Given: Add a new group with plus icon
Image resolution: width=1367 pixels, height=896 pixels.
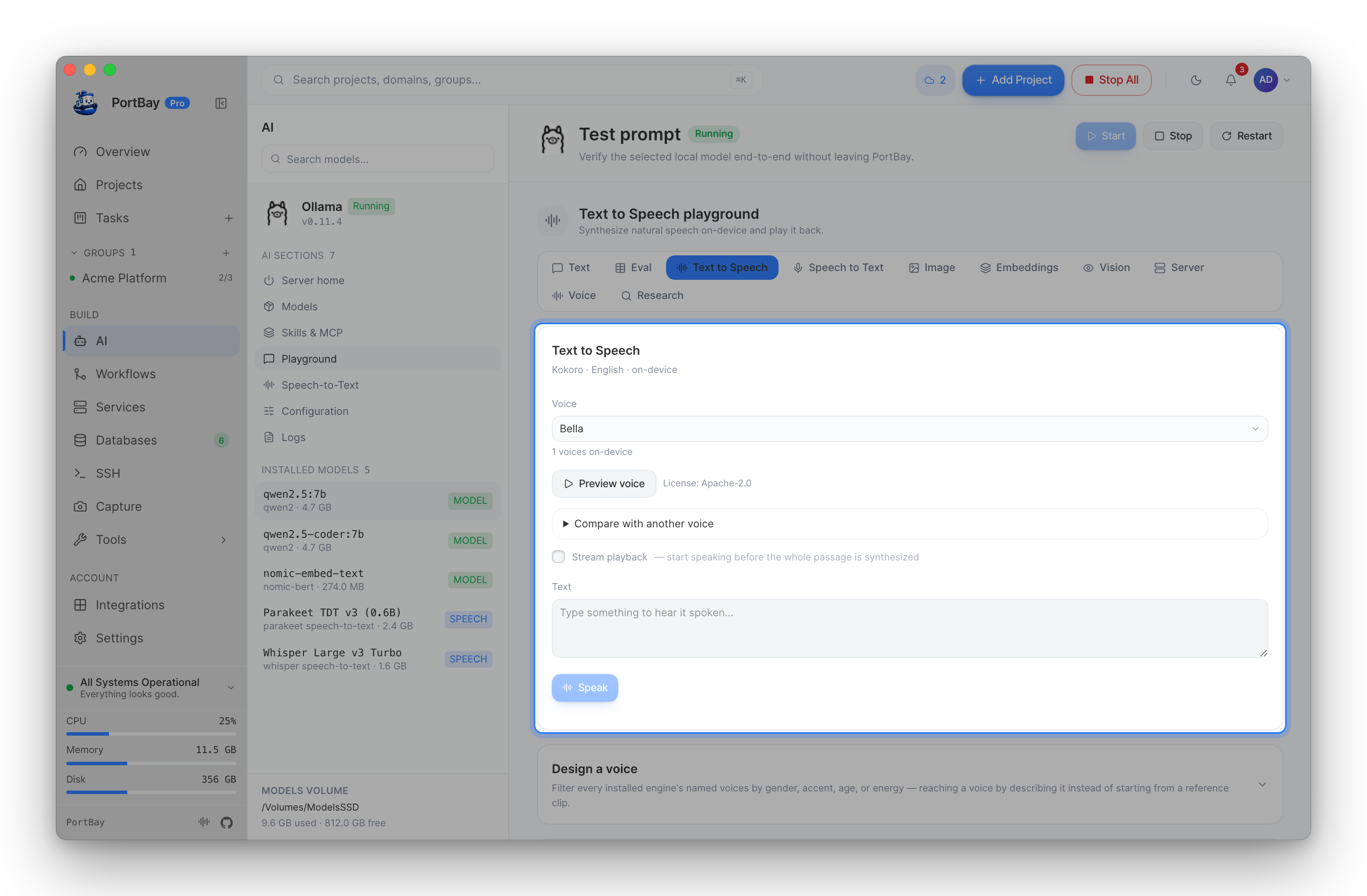Looking at the screenshot, I should (226, 253).
